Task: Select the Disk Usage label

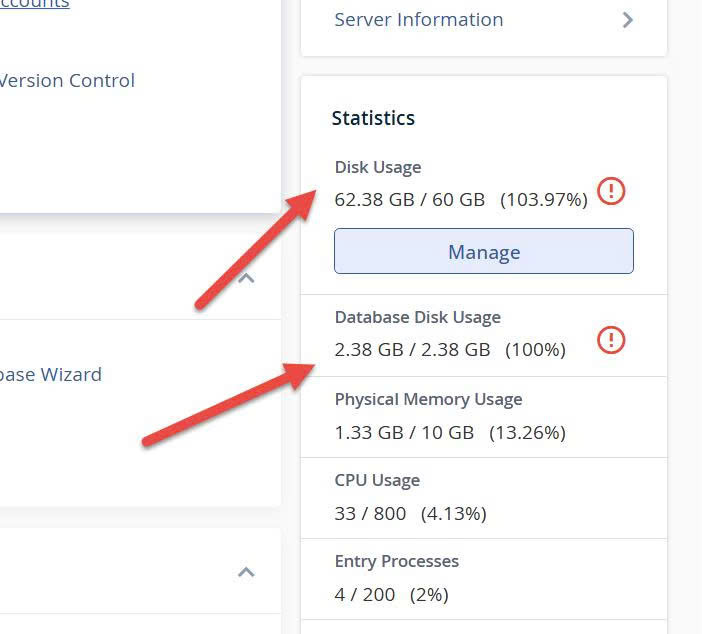Action: (378, 168)
